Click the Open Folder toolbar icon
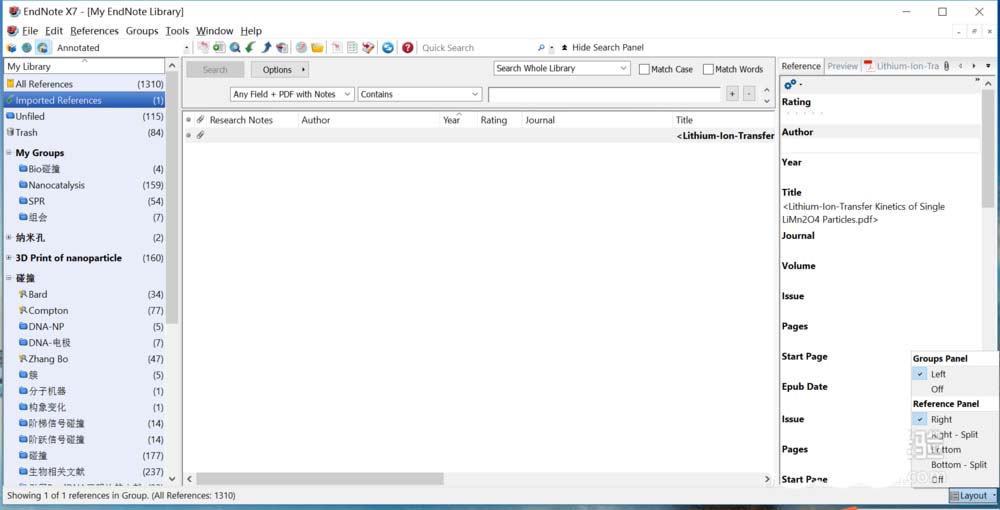This screenshot has width=1000, height=510. point(317,47)
